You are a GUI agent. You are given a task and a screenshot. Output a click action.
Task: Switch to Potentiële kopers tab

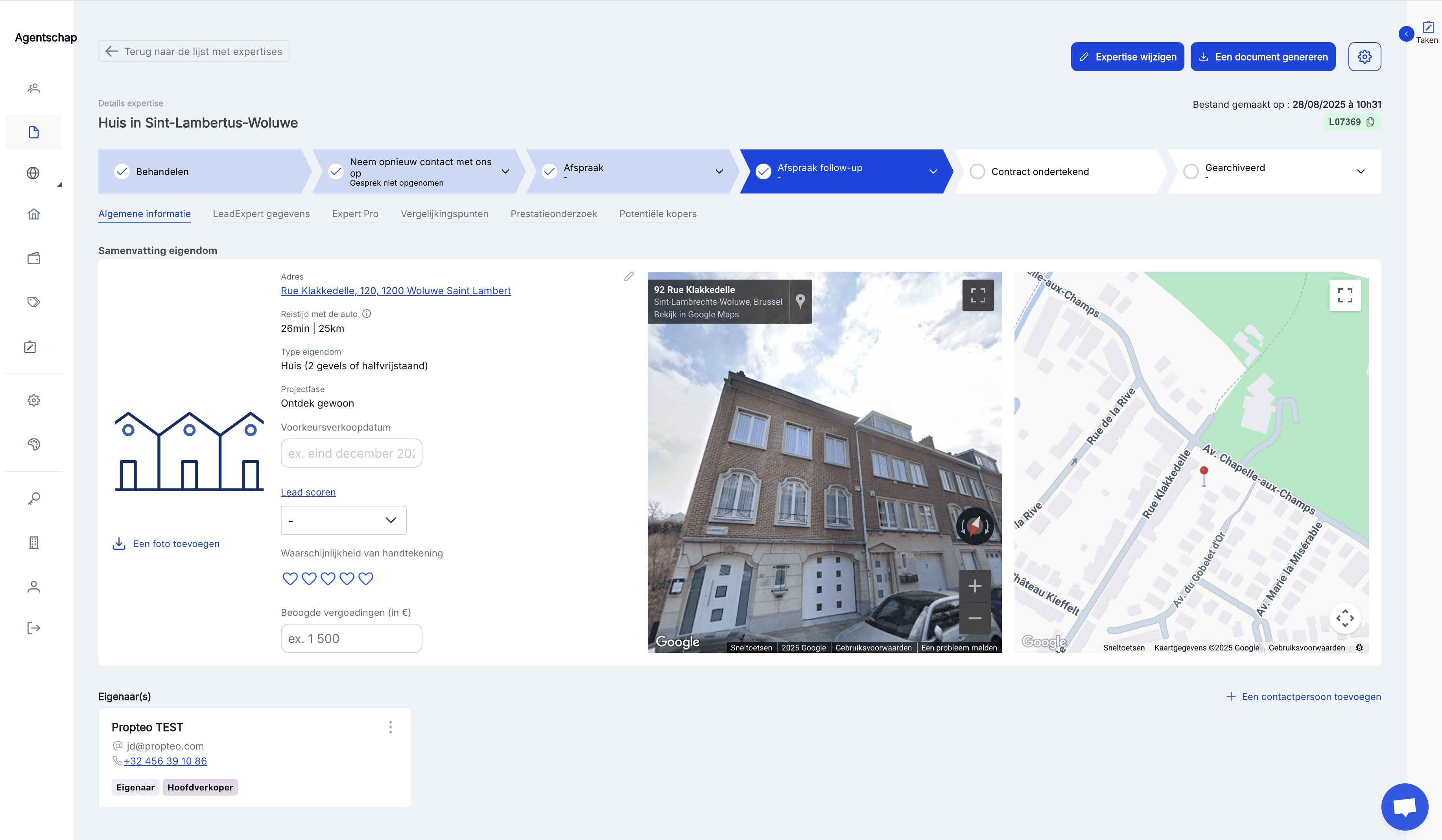pos(658,214)
